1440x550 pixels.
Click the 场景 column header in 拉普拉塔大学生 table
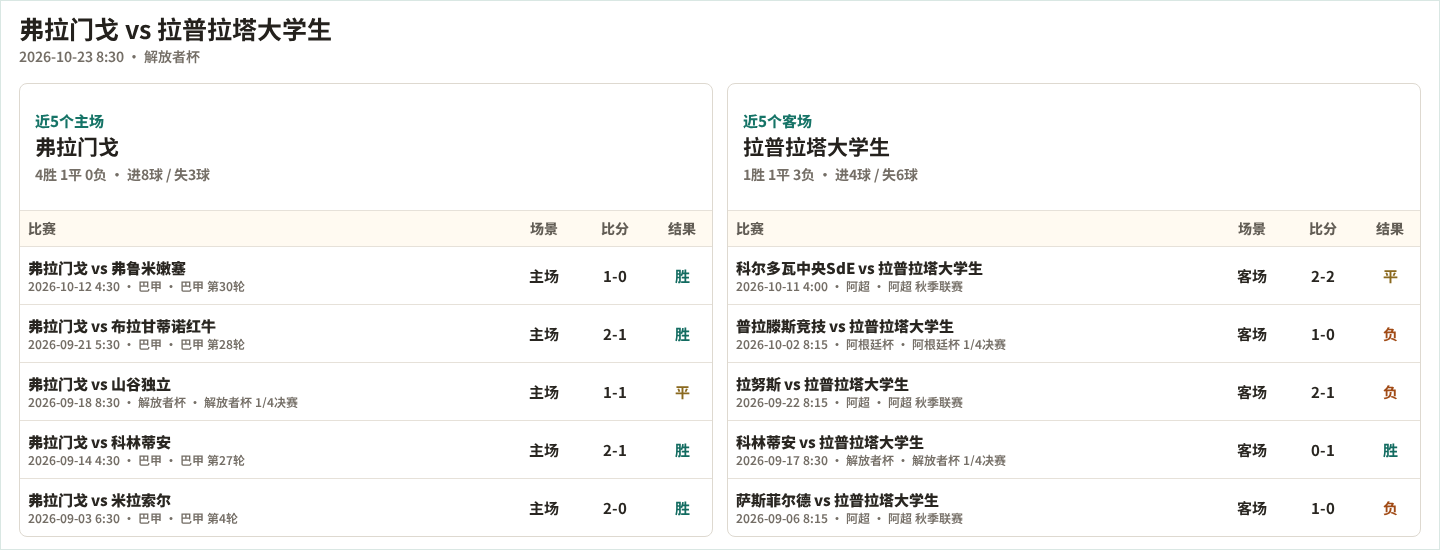(x=1252, y=229)
